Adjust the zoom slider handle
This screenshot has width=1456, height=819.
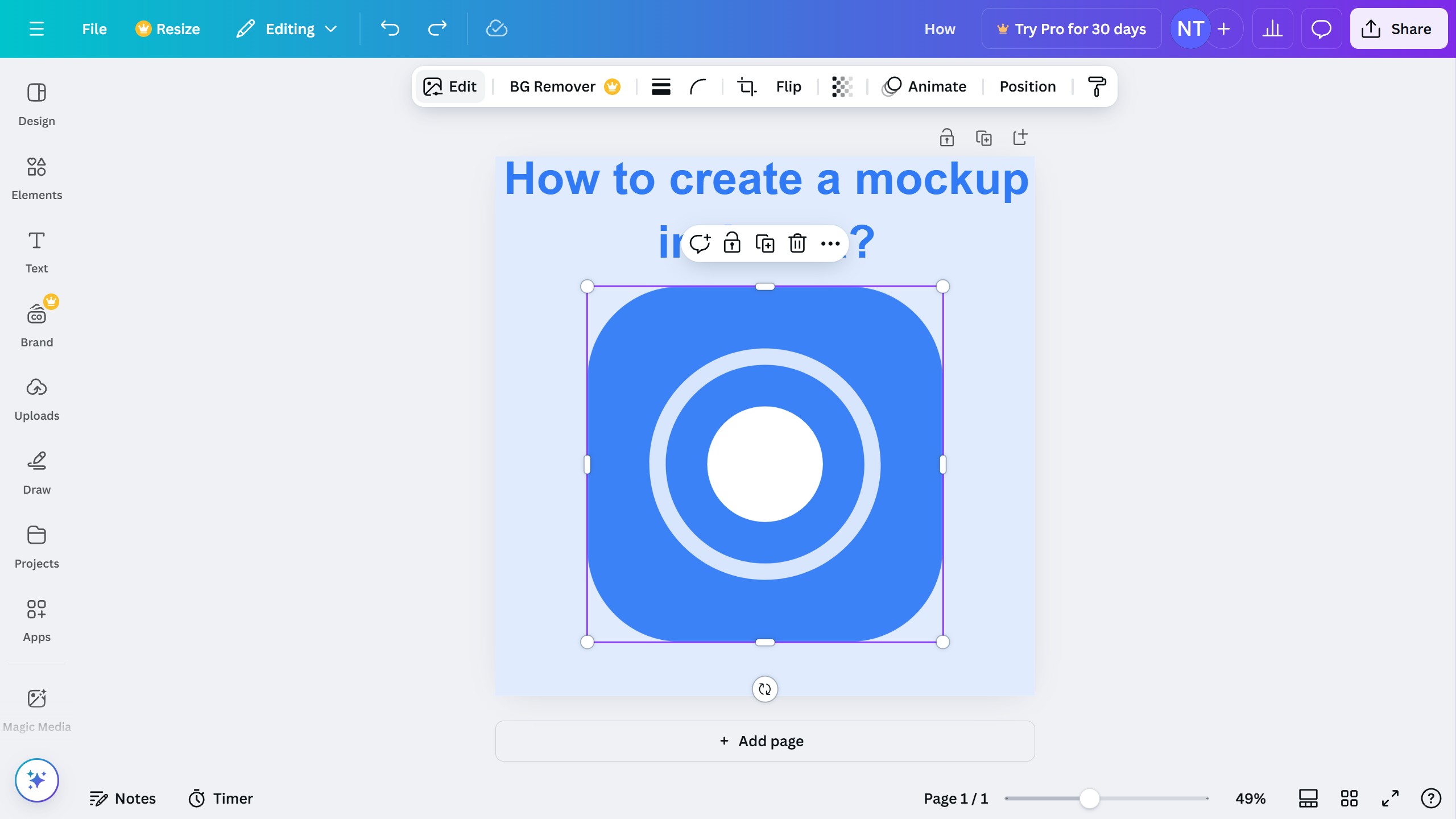(x=1090, y=799)
